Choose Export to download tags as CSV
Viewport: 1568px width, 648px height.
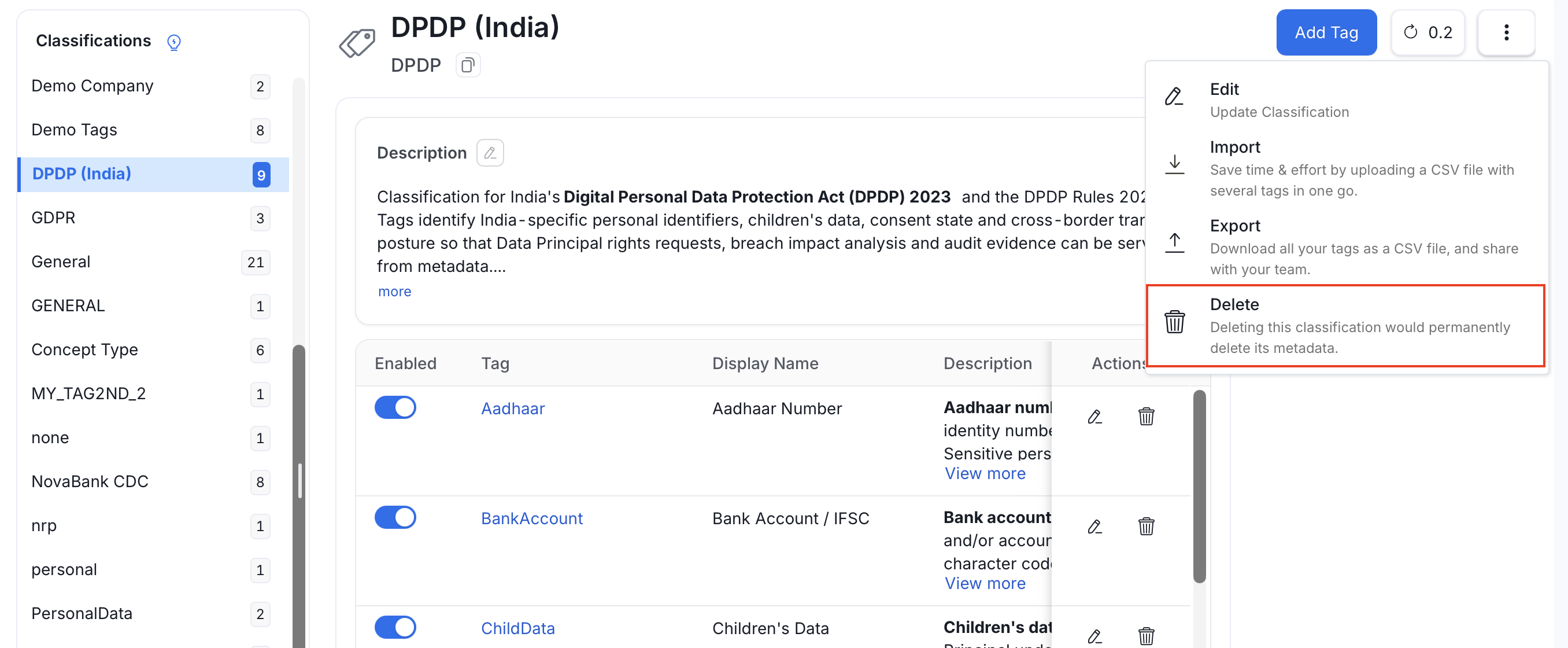point(1346,247)
